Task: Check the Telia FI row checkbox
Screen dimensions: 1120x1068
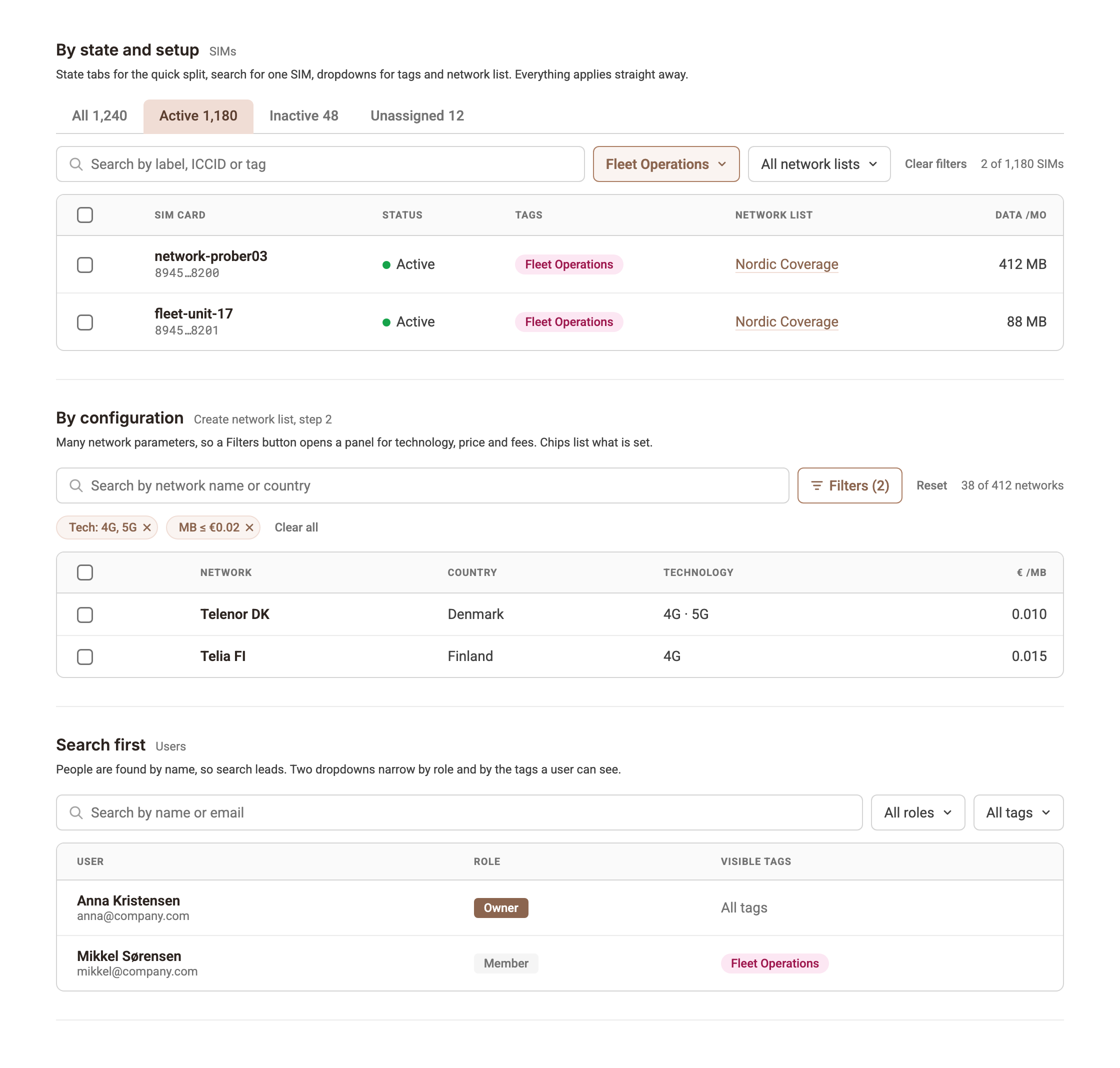Action: point(85,657)
